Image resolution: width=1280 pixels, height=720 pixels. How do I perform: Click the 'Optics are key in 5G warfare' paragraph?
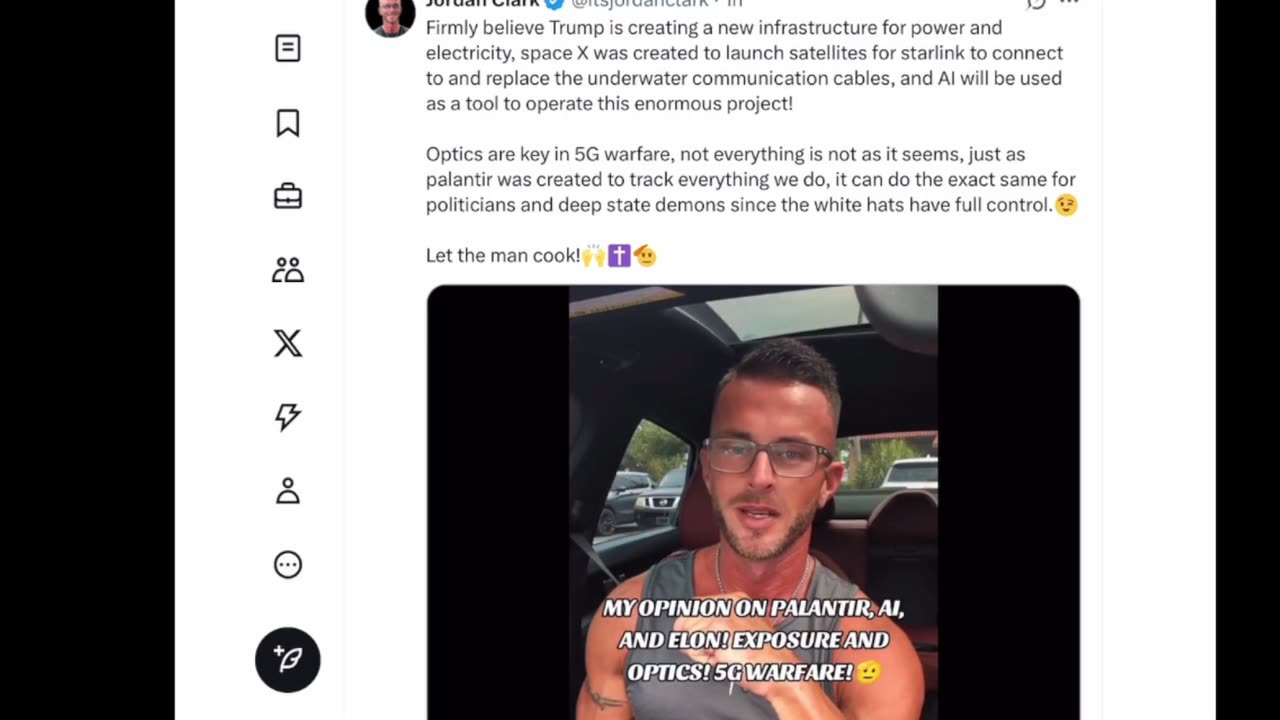pyautogui.click(x=751, y=180)
